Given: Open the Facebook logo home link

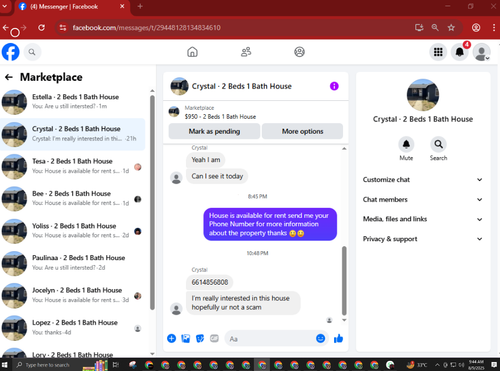Looking at the screenshot, I should (x=11, y=52).
